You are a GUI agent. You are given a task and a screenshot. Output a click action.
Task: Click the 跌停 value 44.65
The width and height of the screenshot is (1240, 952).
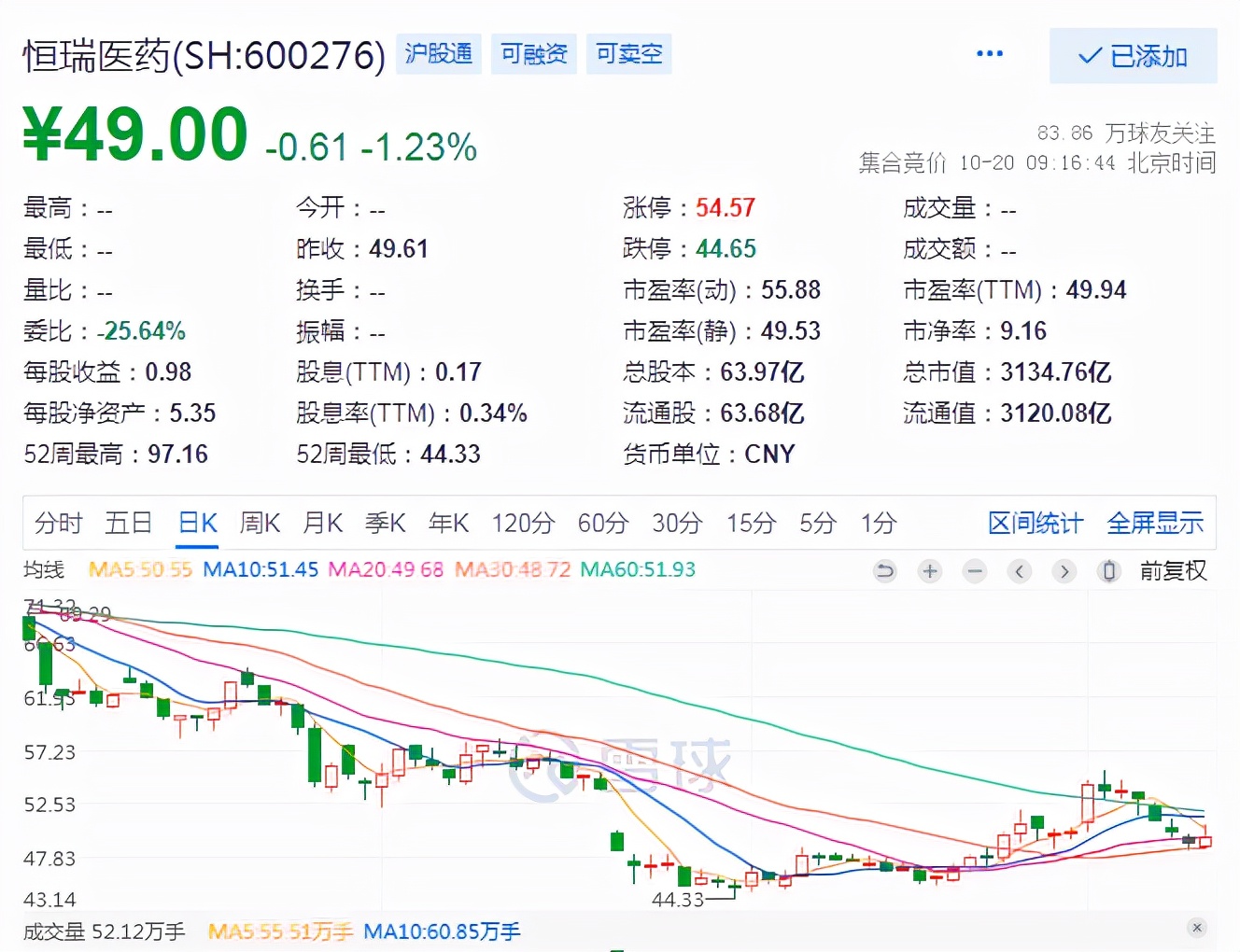point(726,248)
